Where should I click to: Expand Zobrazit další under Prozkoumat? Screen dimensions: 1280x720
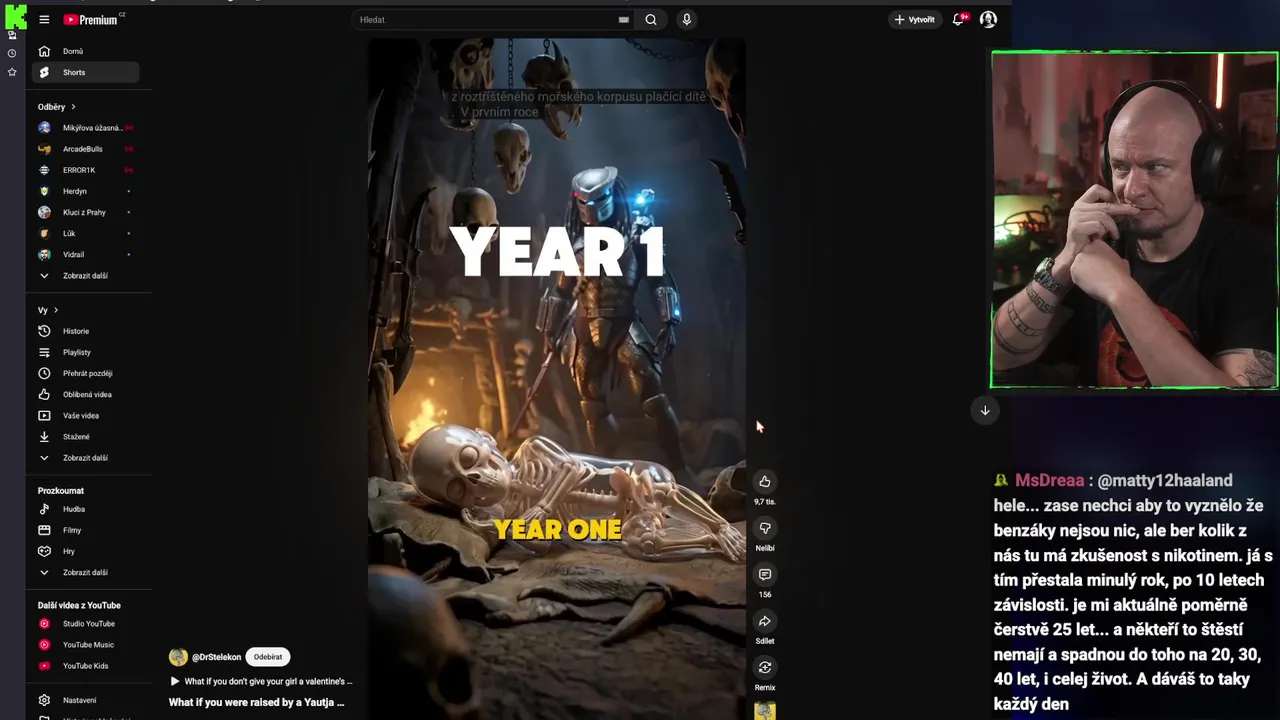coord(85,572)
